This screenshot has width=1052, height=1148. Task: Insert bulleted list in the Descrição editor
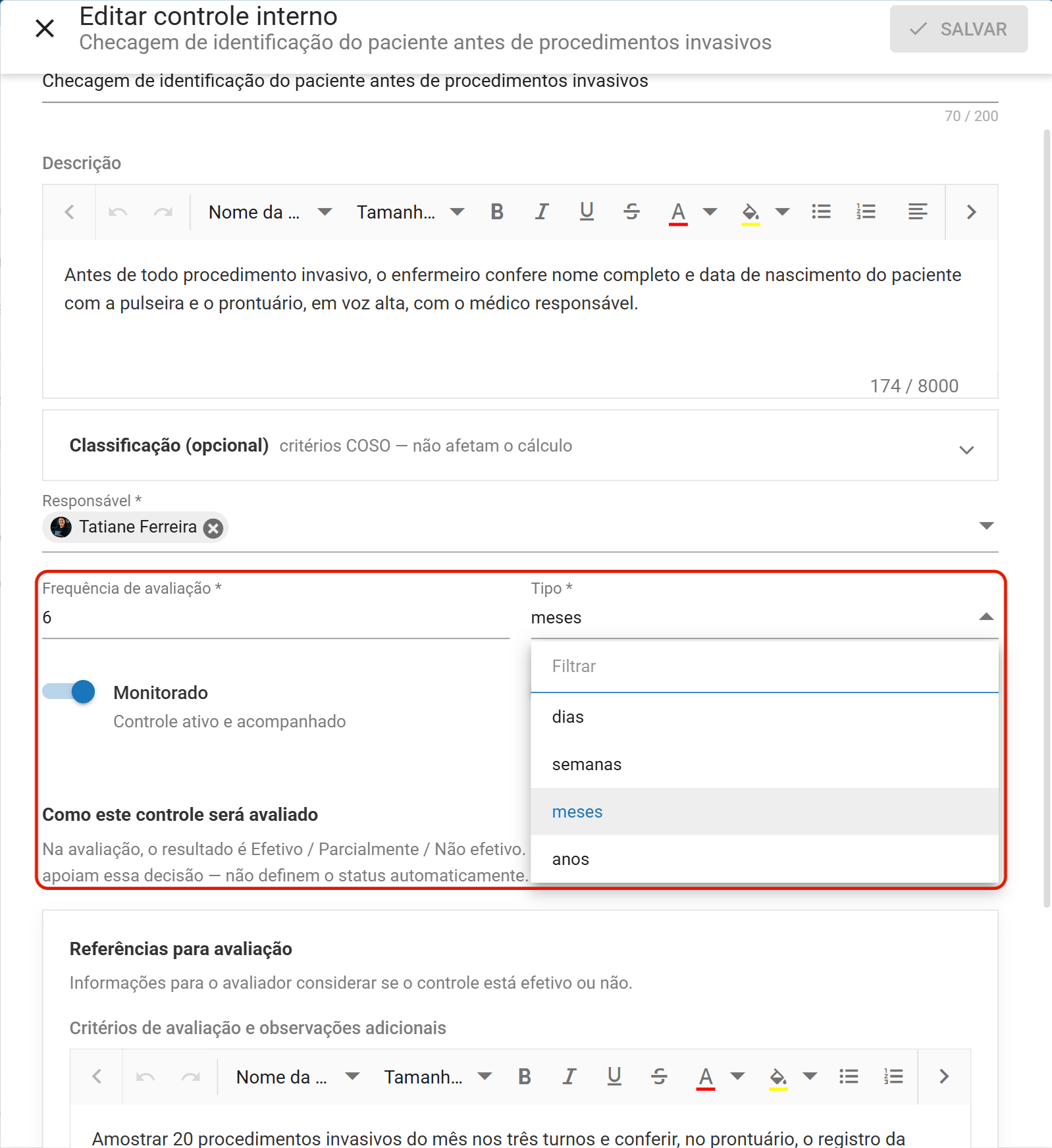pyautogui.click(x=821, y=212)
